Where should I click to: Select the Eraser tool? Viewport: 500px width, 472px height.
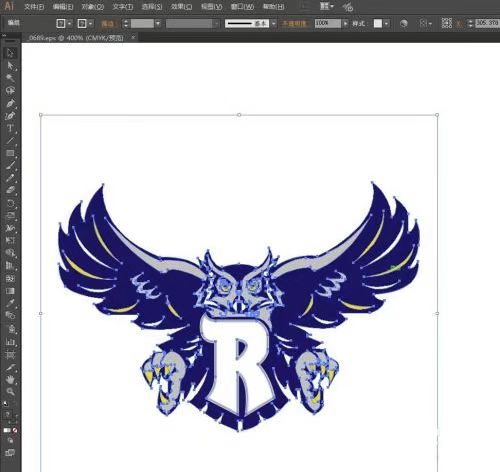(10, 190)
